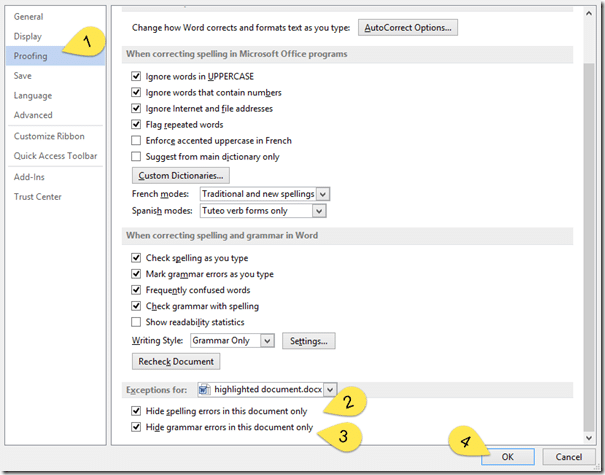Toggle Mark grammar errors as you type
The width and height of the screenshot is (605, 475).
click(136, 274)
